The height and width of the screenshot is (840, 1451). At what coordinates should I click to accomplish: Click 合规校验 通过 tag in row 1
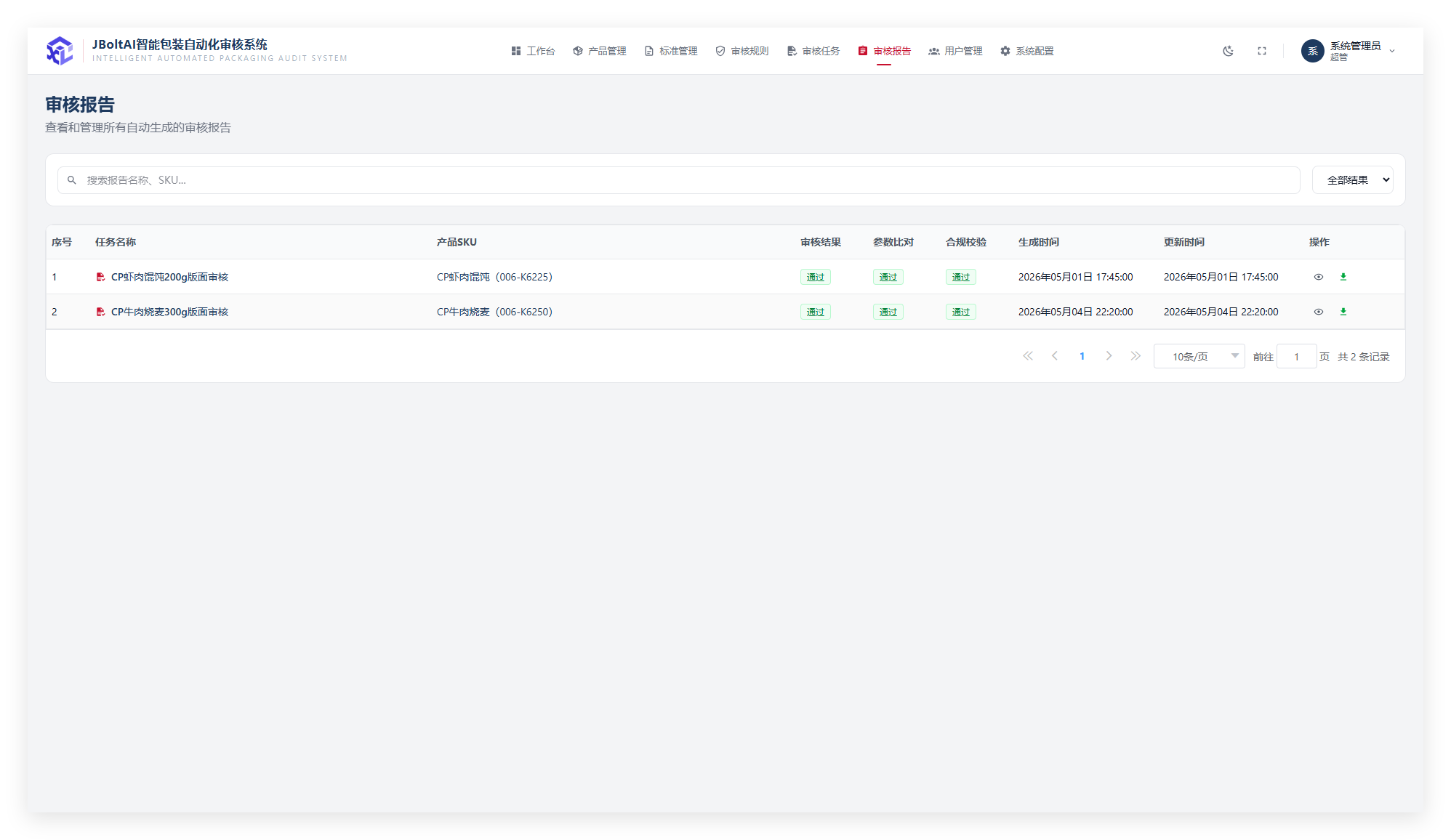[x=961, y=277]
